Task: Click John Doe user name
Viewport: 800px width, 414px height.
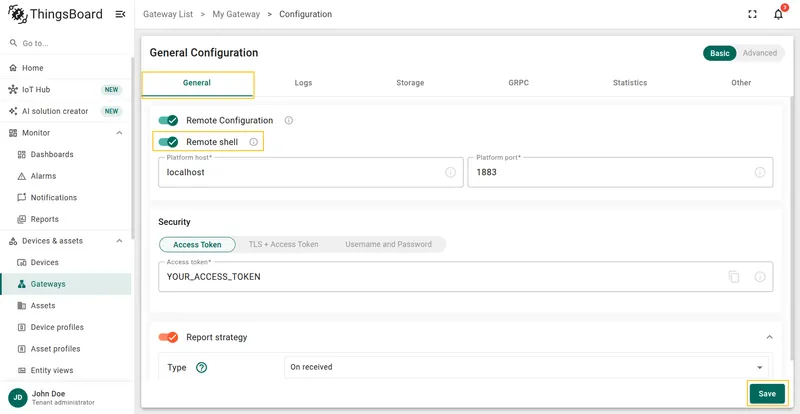Action: 48,394
